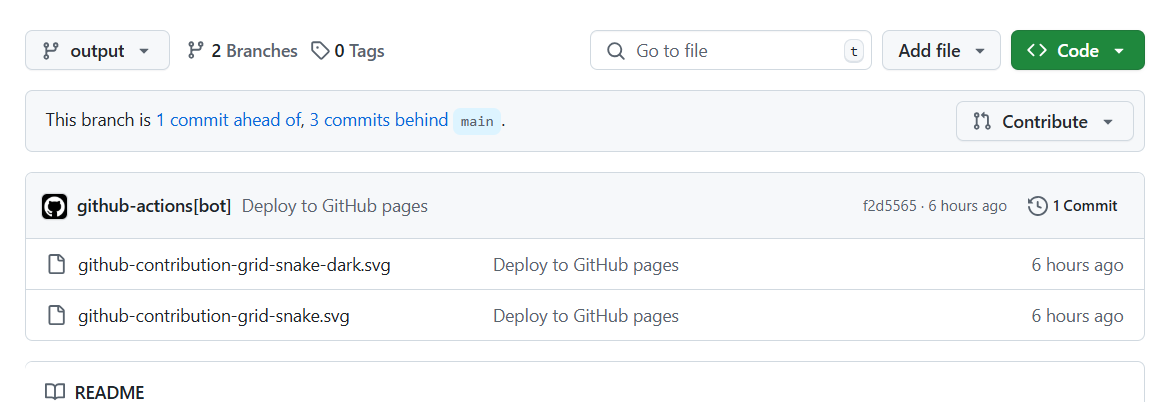Viewport: 1165px width, 402px height.
Task: Open the Contribute menu
Action: [x=1045, y=121]
